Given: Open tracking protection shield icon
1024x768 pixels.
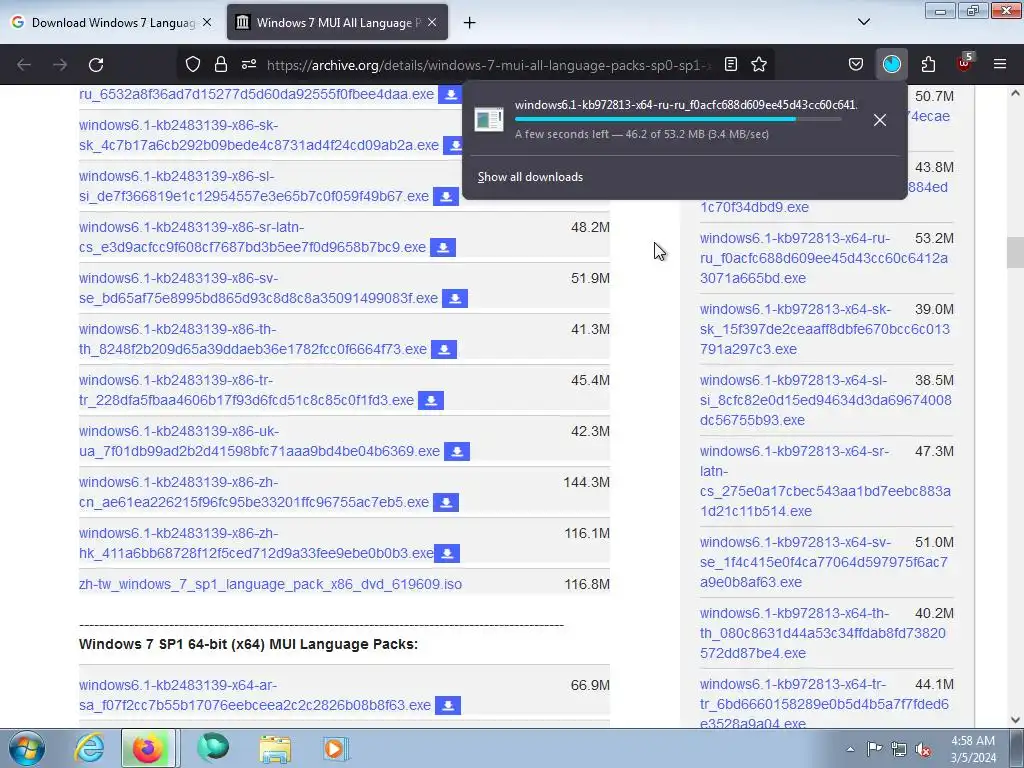Looking at the screenshot, I should pyautogui.click(x=193, y=65).
